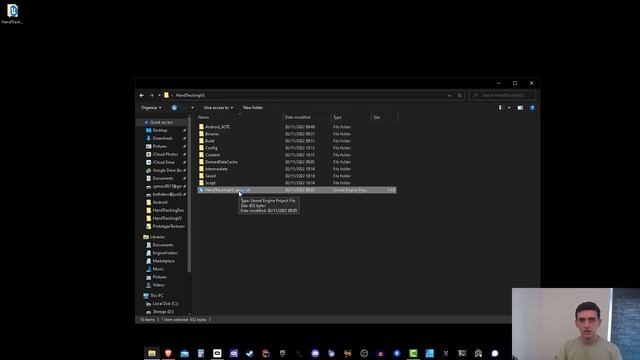This screenshot has height=360, width=640.
Task: Open the more view options dropdown arrow
Action: [x=509, y=108]
